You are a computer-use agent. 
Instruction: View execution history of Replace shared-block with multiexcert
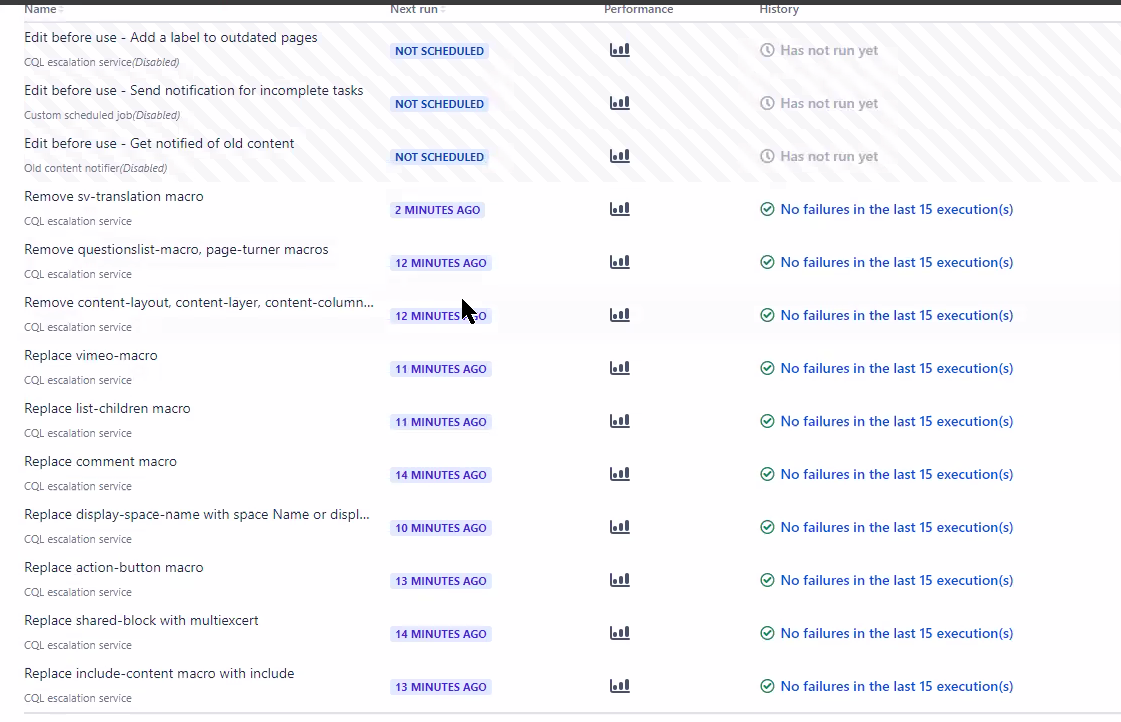coord(897,632)
